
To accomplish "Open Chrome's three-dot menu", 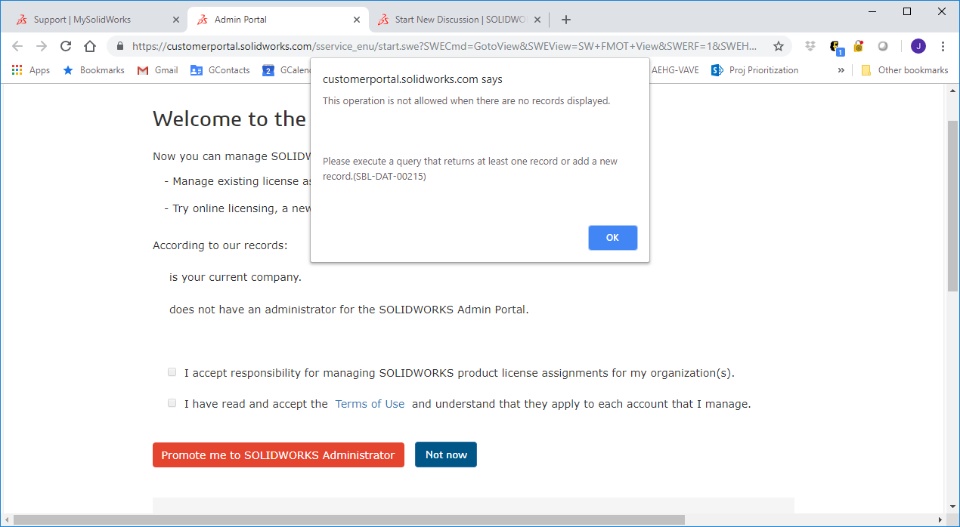I will pyautogui.click(x=943, y=46).
